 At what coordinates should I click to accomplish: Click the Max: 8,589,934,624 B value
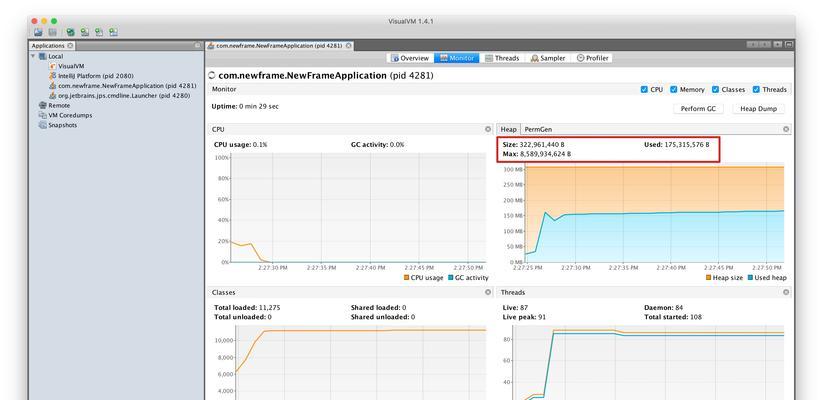537,154
